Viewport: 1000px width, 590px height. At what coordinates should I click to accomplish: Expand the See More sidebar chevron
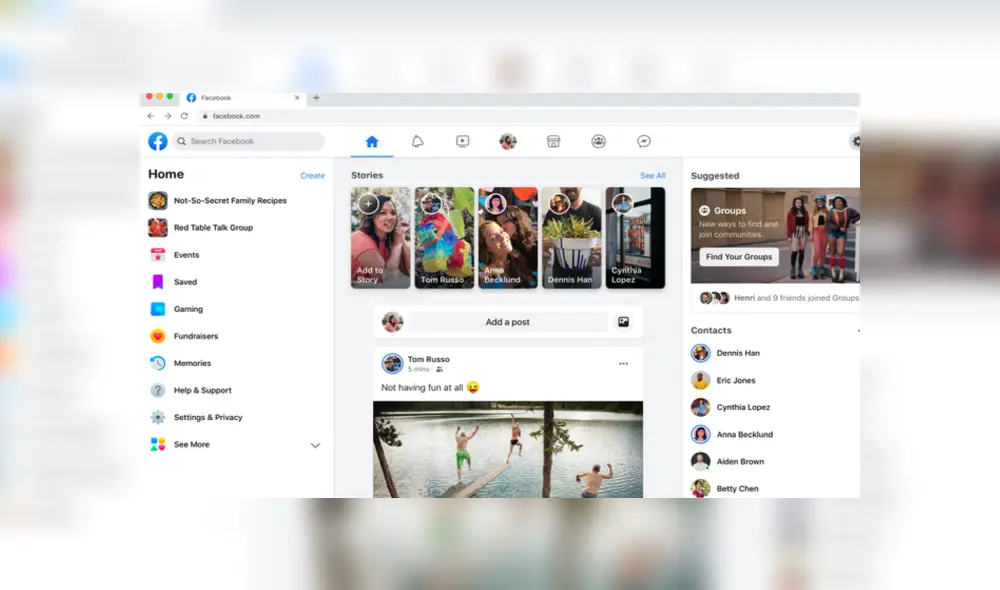315,444
